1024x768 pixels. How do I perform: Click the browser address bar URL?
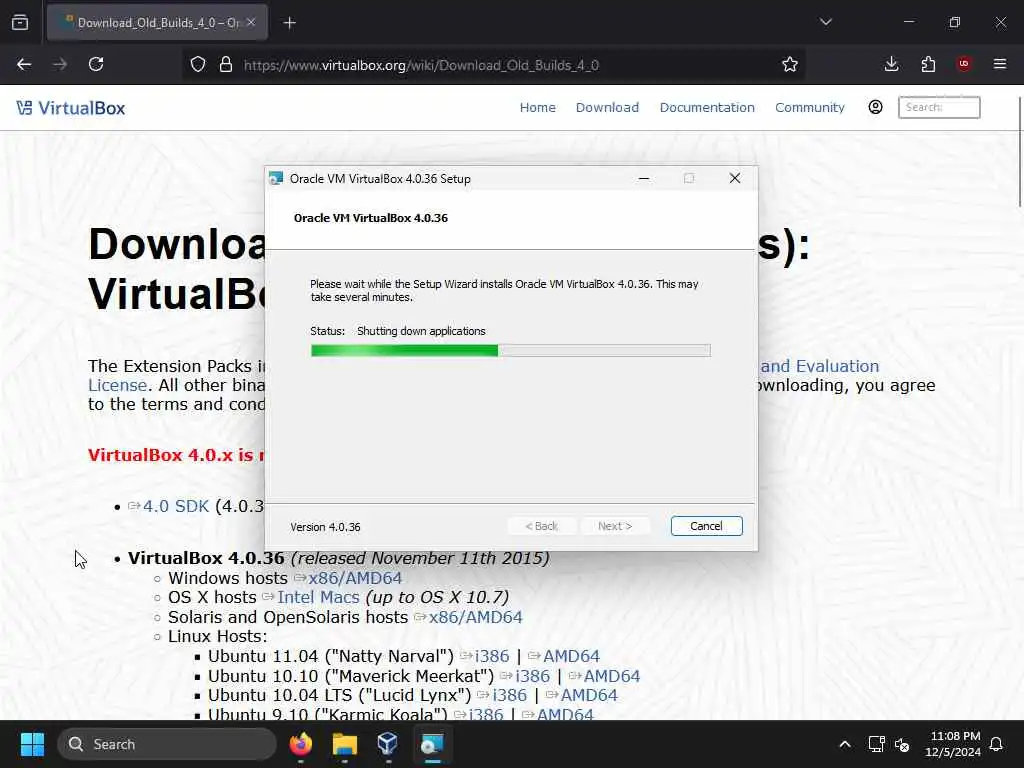pos(421,65)
